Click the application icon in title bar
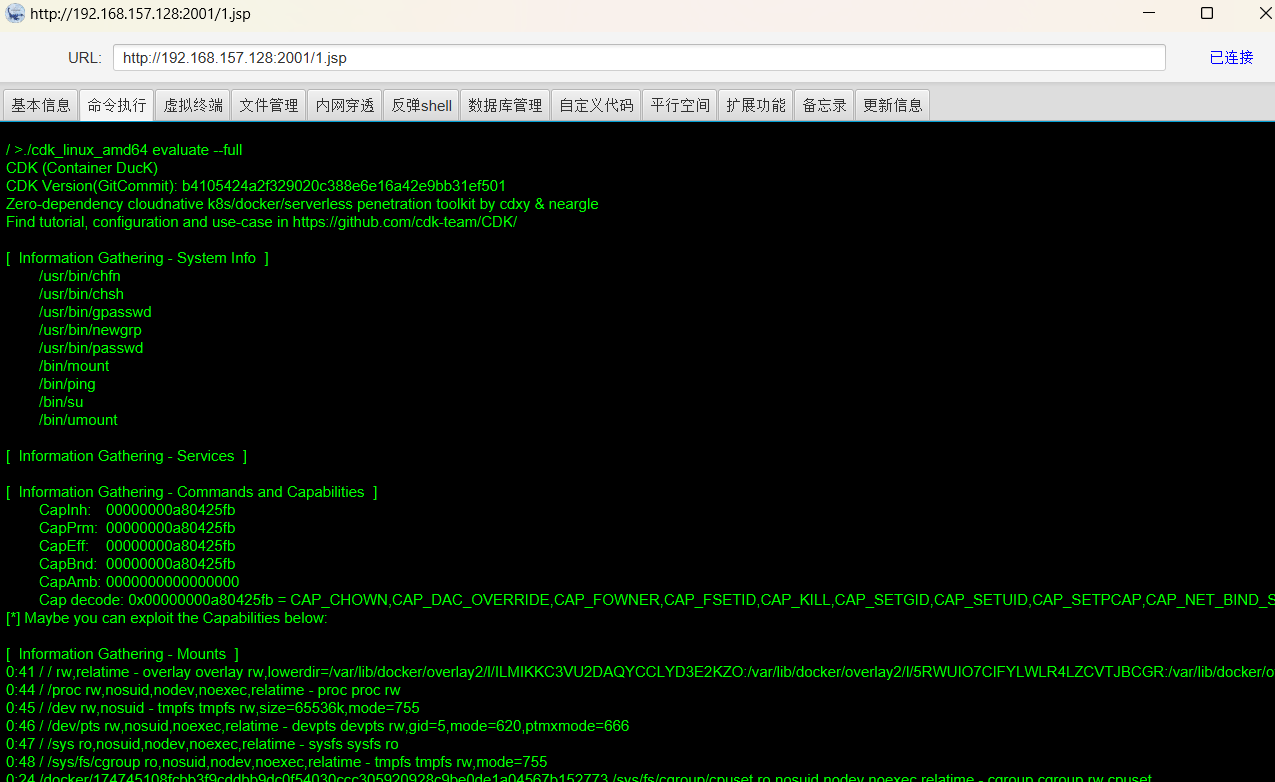Image resolution: width=1275 pixels, height=782 pixels. click(15, 14)
